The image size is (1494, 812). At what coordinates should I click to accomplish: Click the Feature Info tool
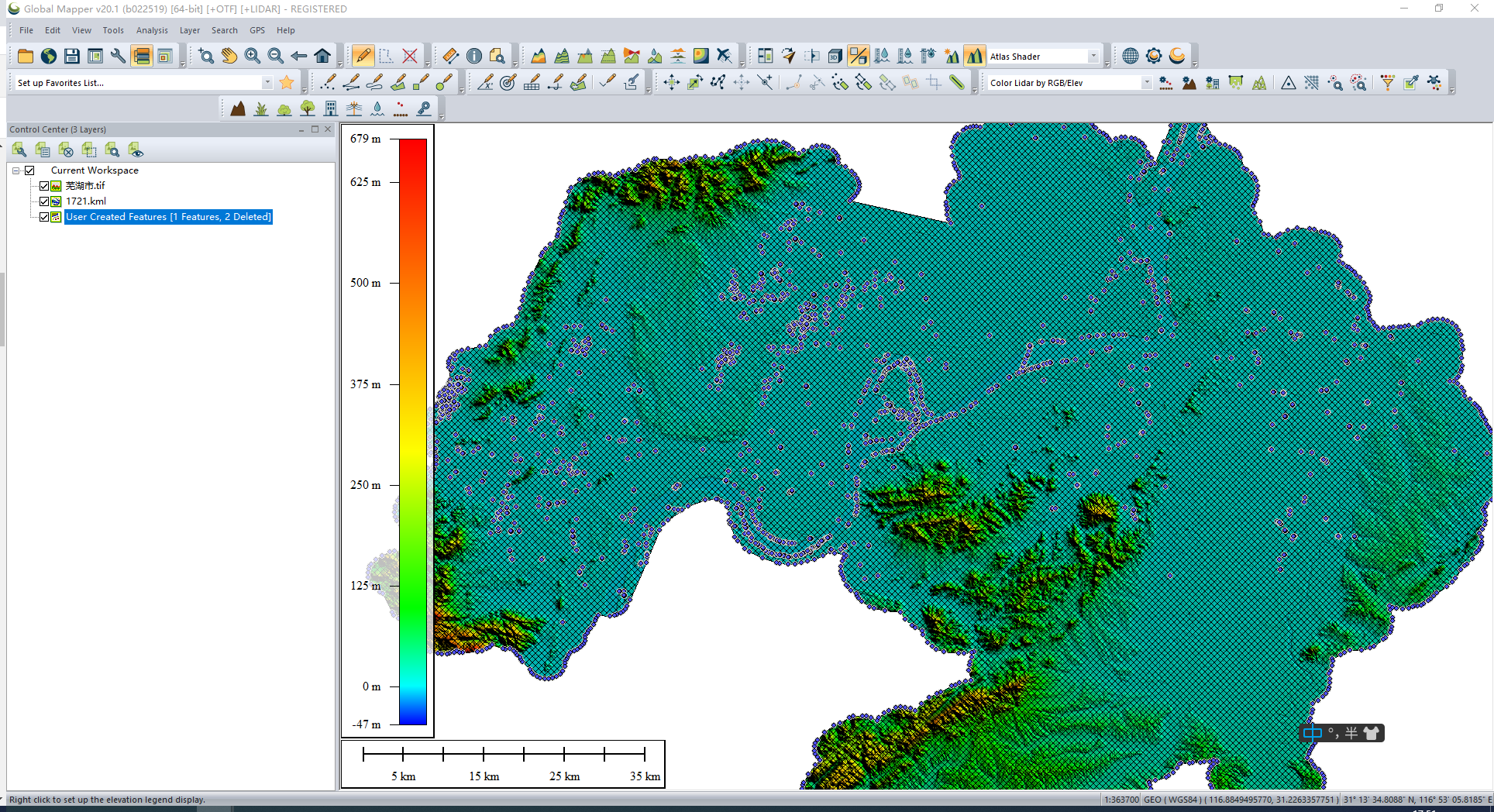(474, 56)
